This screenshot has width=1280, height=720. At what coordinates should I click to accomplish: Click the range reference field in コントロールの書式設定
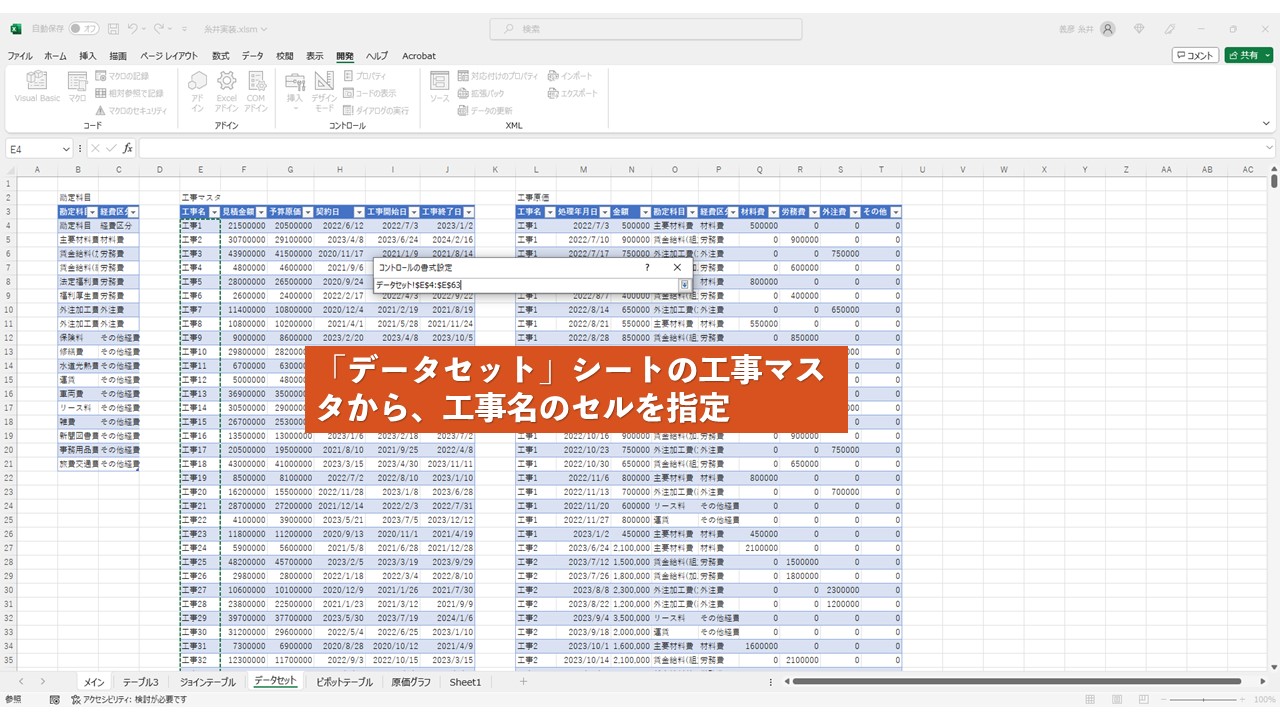tap(526, 285)
